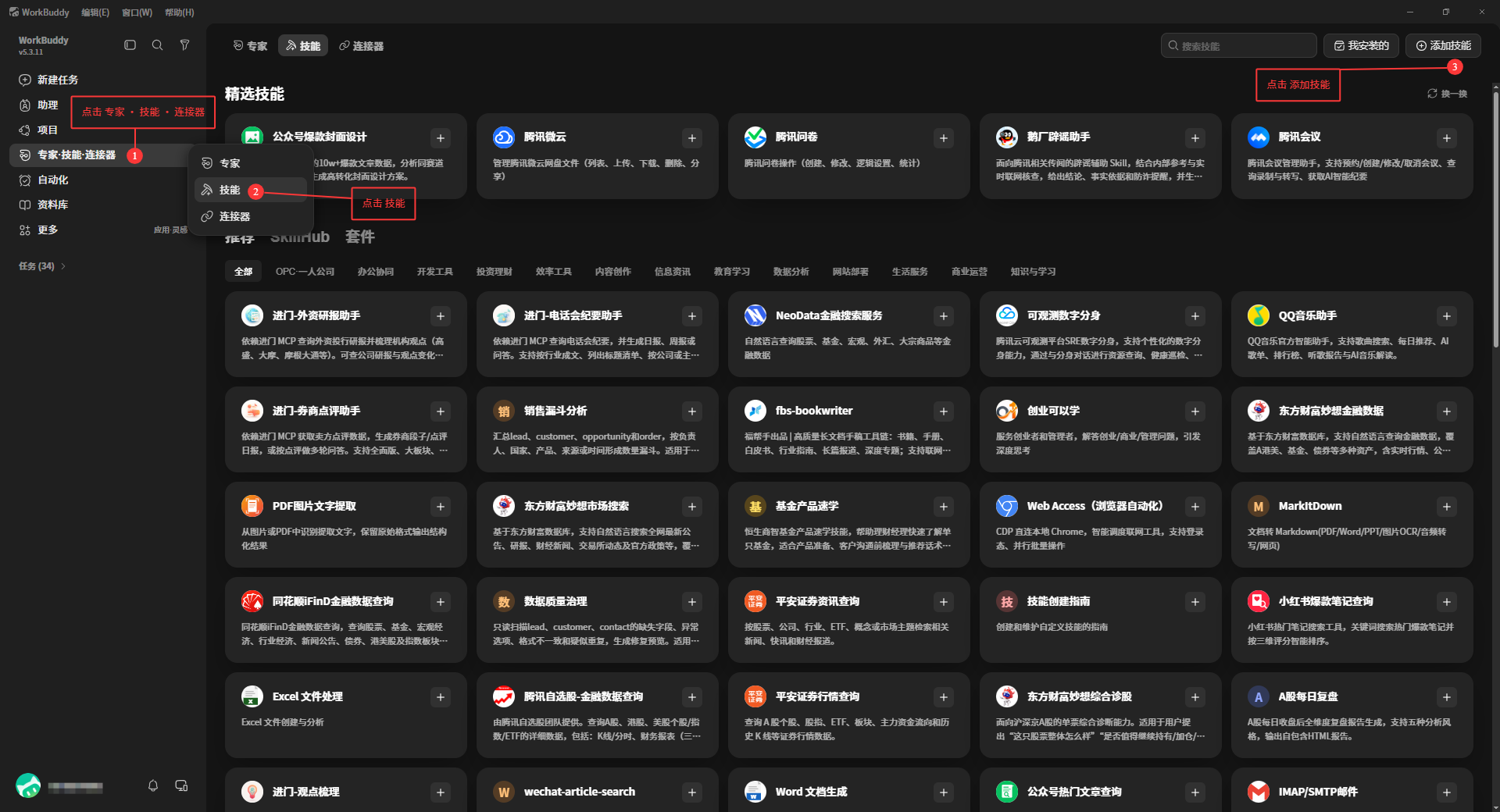Switch to the 专家 tab at top

(x=251, y=46)
